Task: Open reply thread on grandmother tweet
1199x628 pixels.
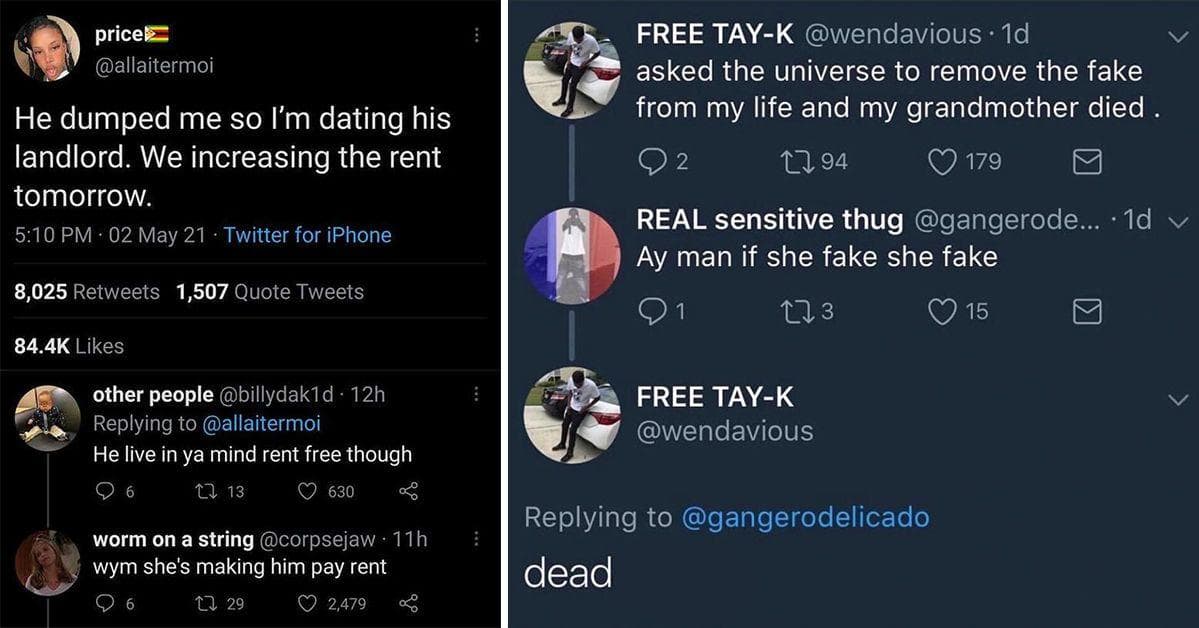Action: pos(651,161)
